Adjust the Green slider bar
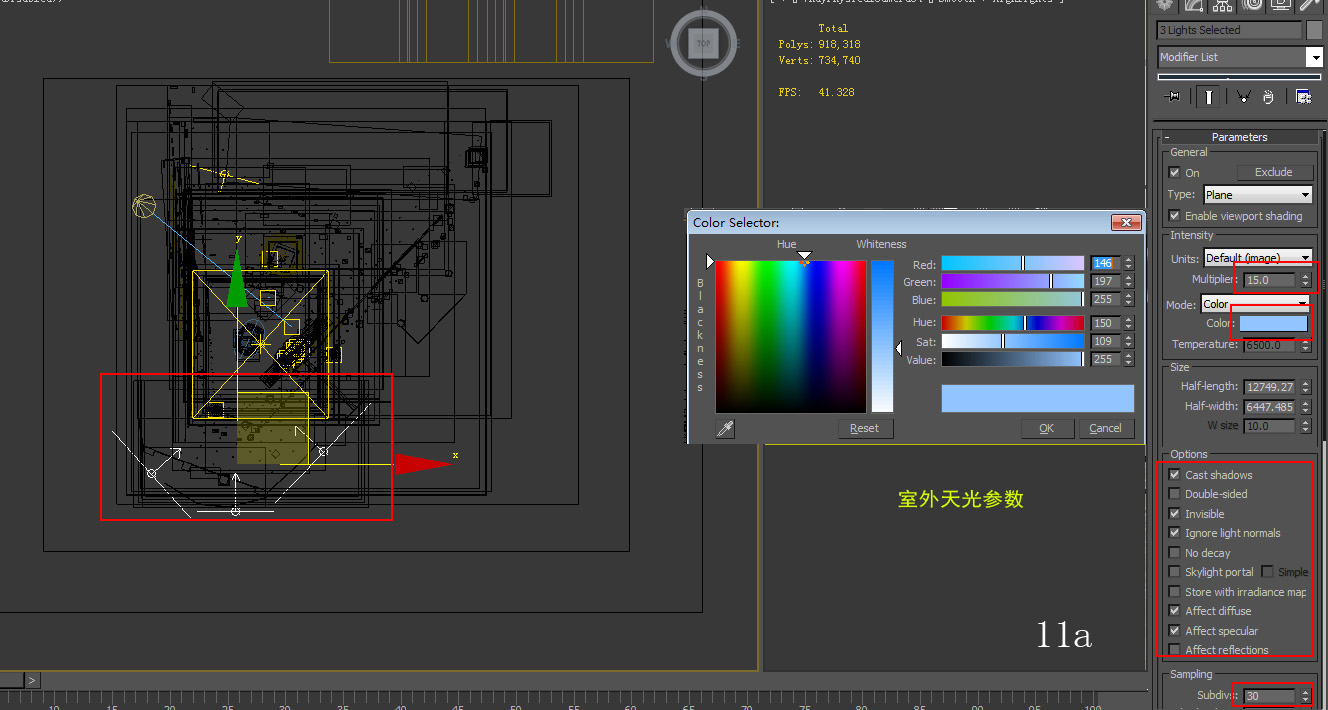The width and height of the screenshot is (1328, 710). pyautogui.click(x=1012, y=282)
